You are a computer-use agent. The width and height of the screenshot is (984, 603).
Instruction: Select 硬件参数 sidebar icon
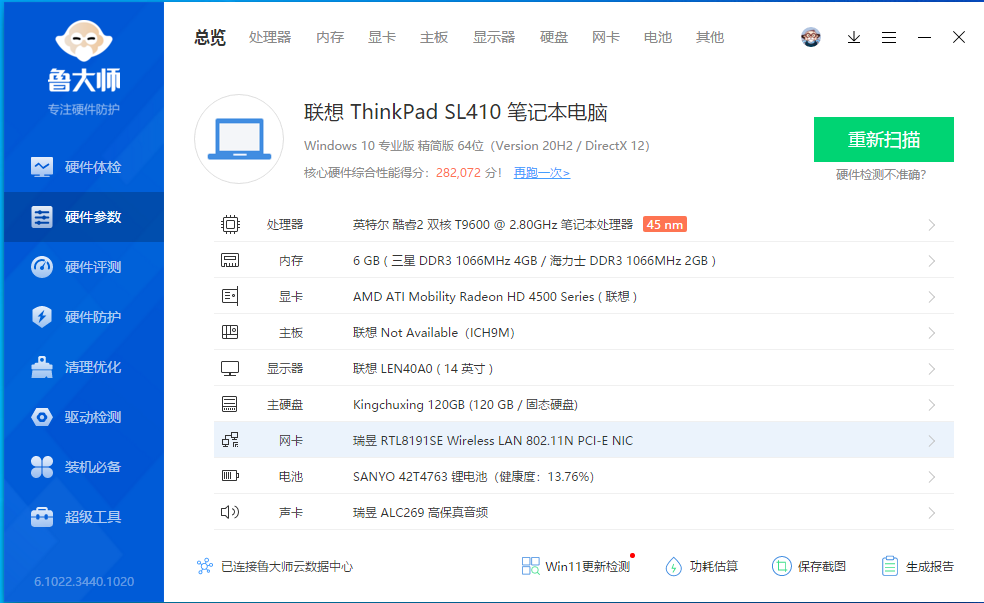tap(42, 217)
